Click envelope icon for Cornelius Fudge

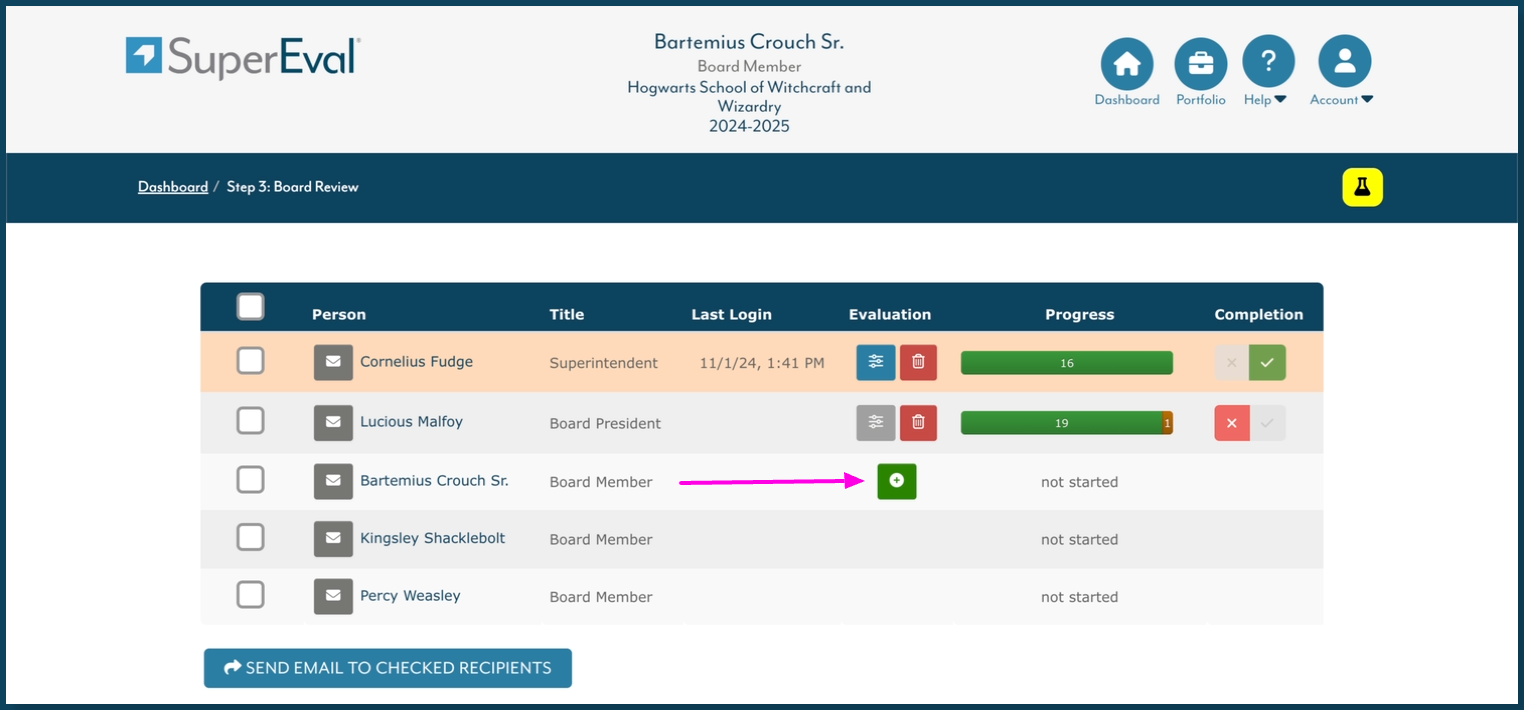(333, 362)
